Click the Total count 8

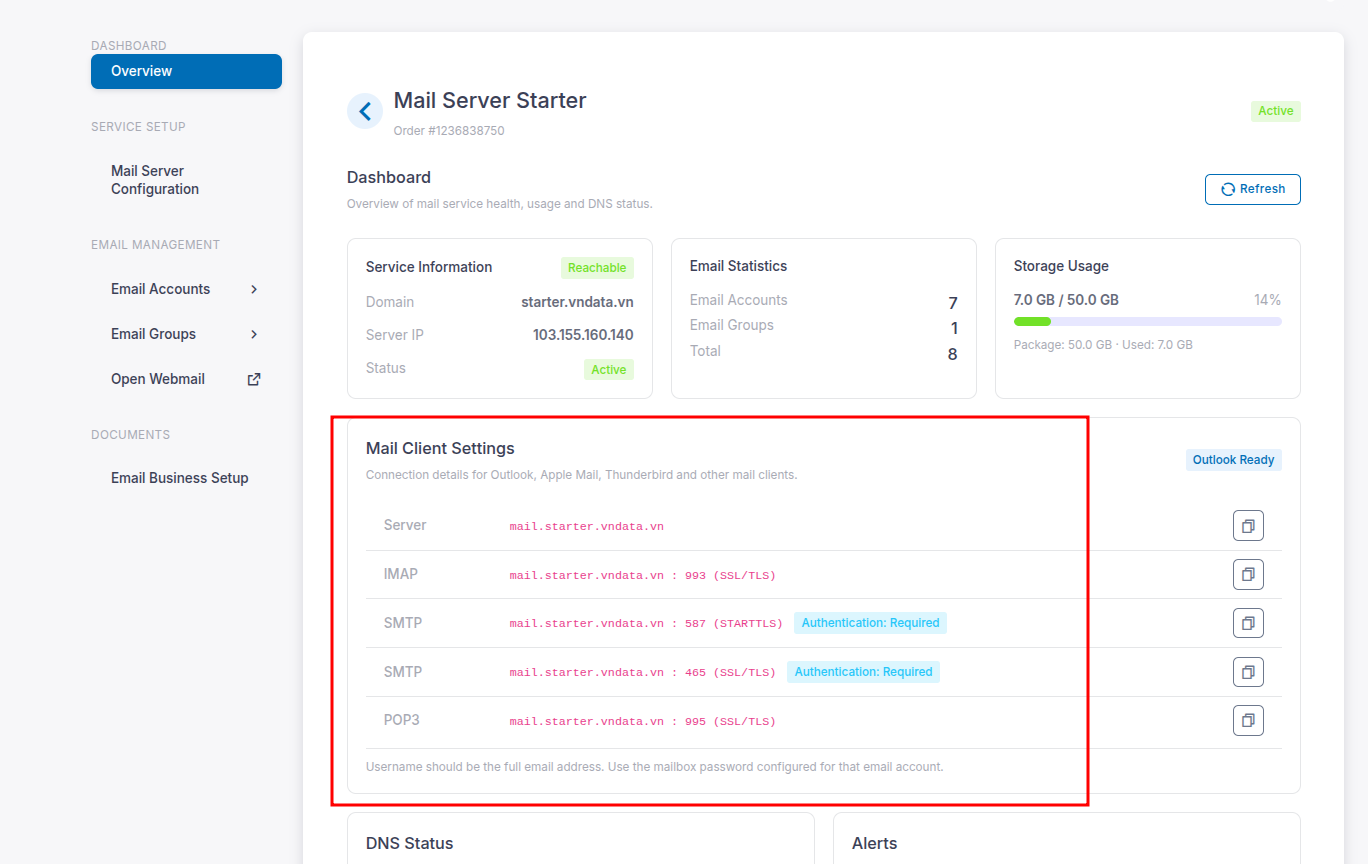coord(953,354)
